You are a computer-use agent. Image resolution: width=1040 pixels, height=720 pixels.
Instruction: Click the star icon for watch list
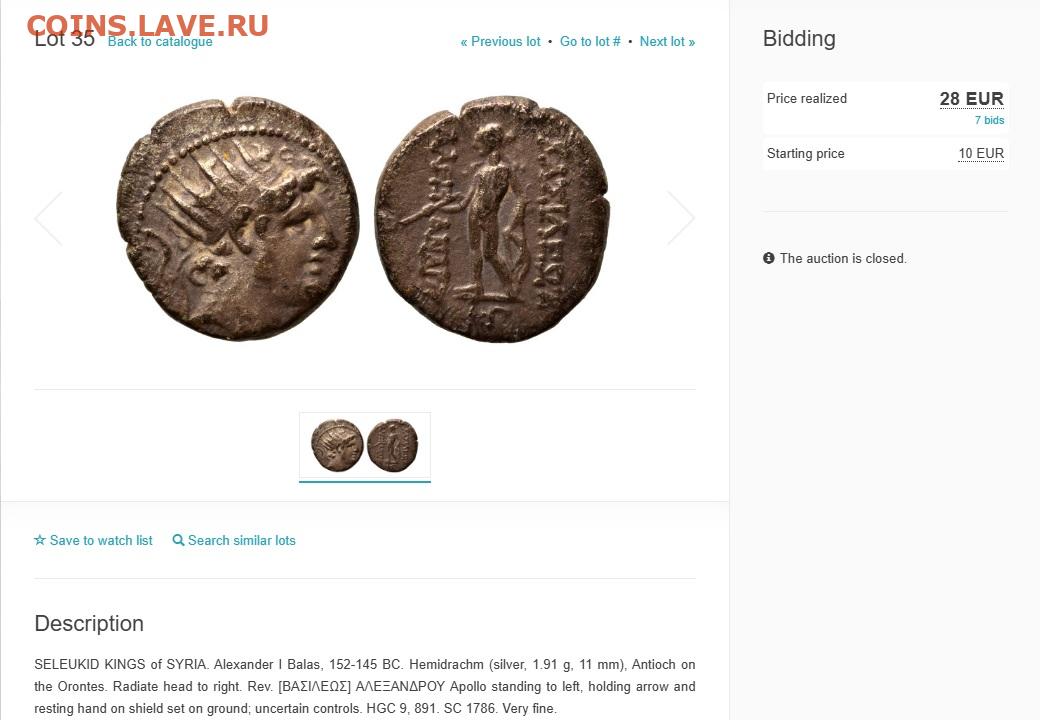(x=40, y=540)
